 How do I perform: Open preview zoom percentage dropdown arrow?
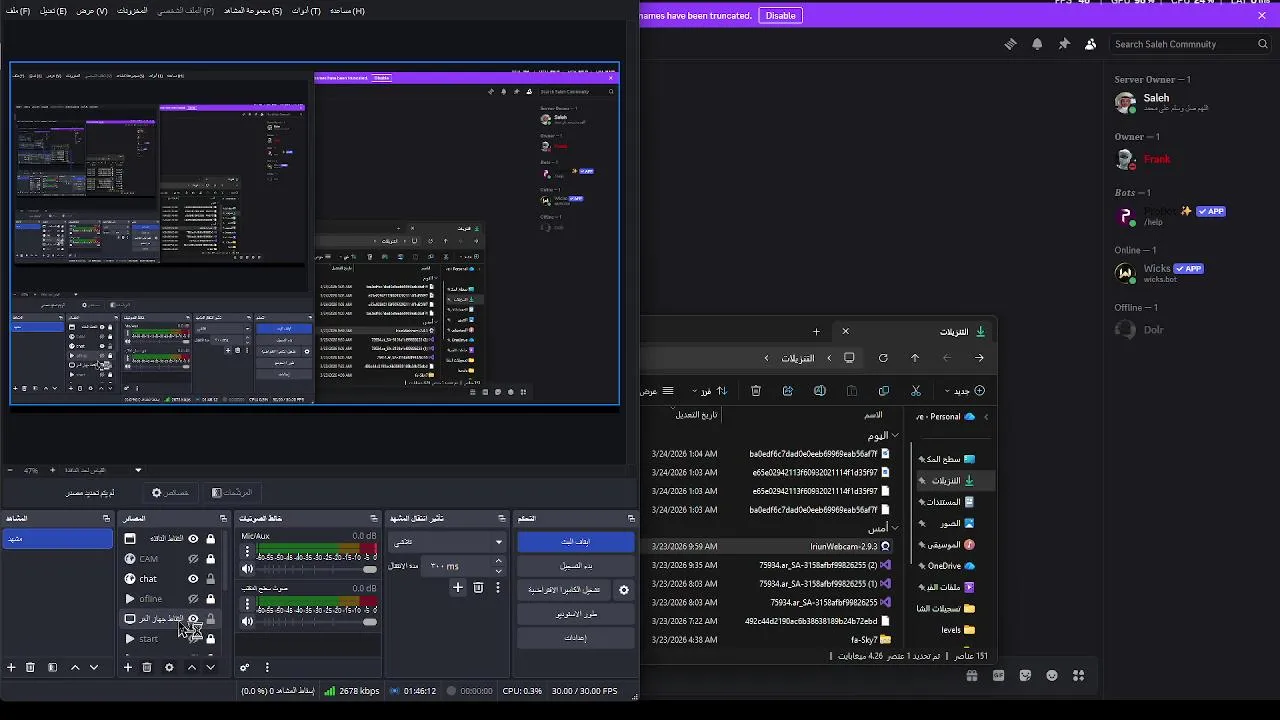(x=138, y=470)
